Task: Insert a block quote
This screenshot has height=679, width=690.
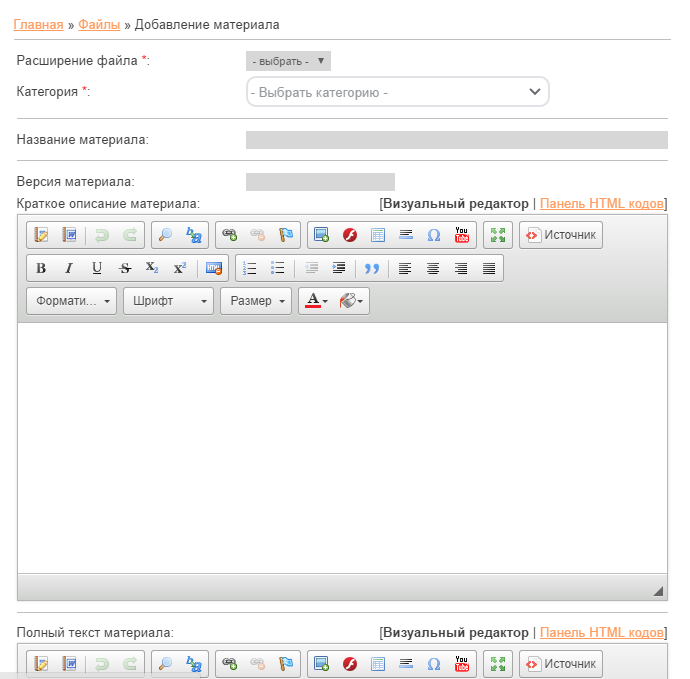Action: click(372, 268)
